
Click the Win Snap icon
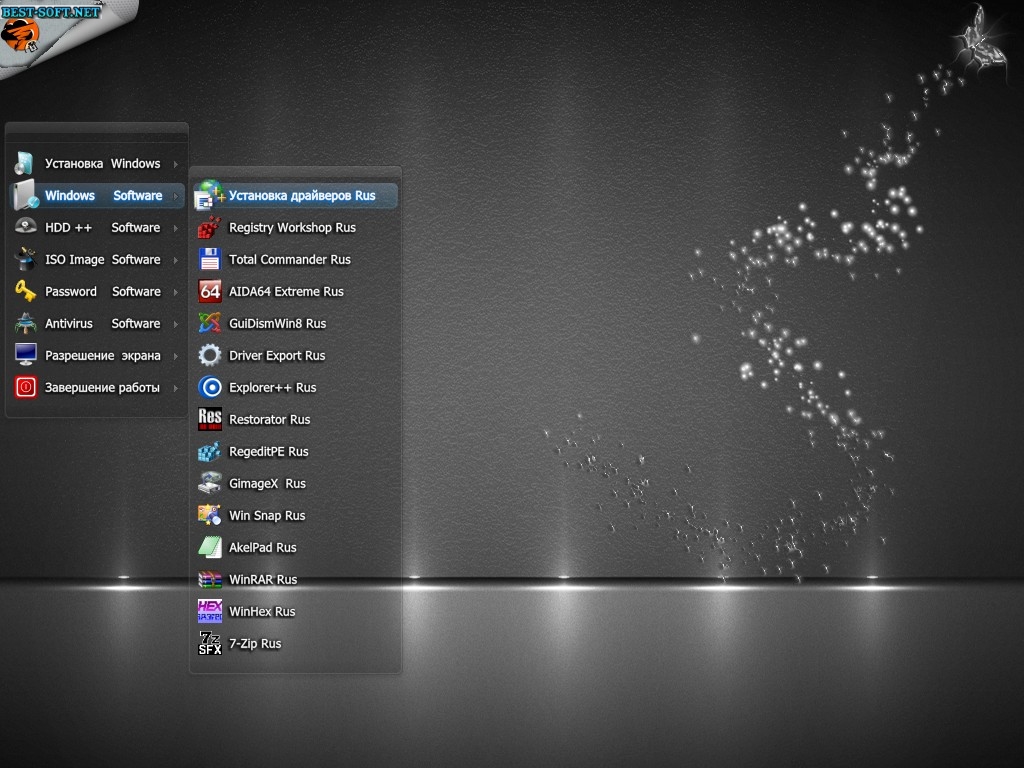point(210,515)
